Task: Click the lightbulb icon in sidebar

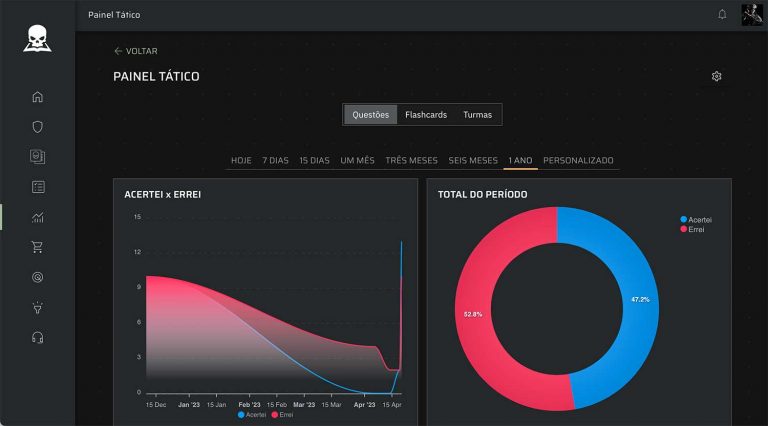Action: pos(38,307)
